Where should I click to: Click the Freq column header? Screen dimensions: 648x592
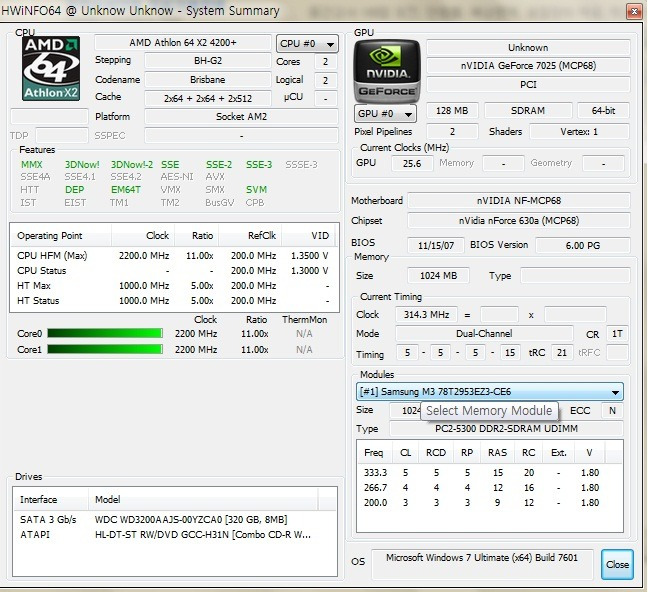374,453
